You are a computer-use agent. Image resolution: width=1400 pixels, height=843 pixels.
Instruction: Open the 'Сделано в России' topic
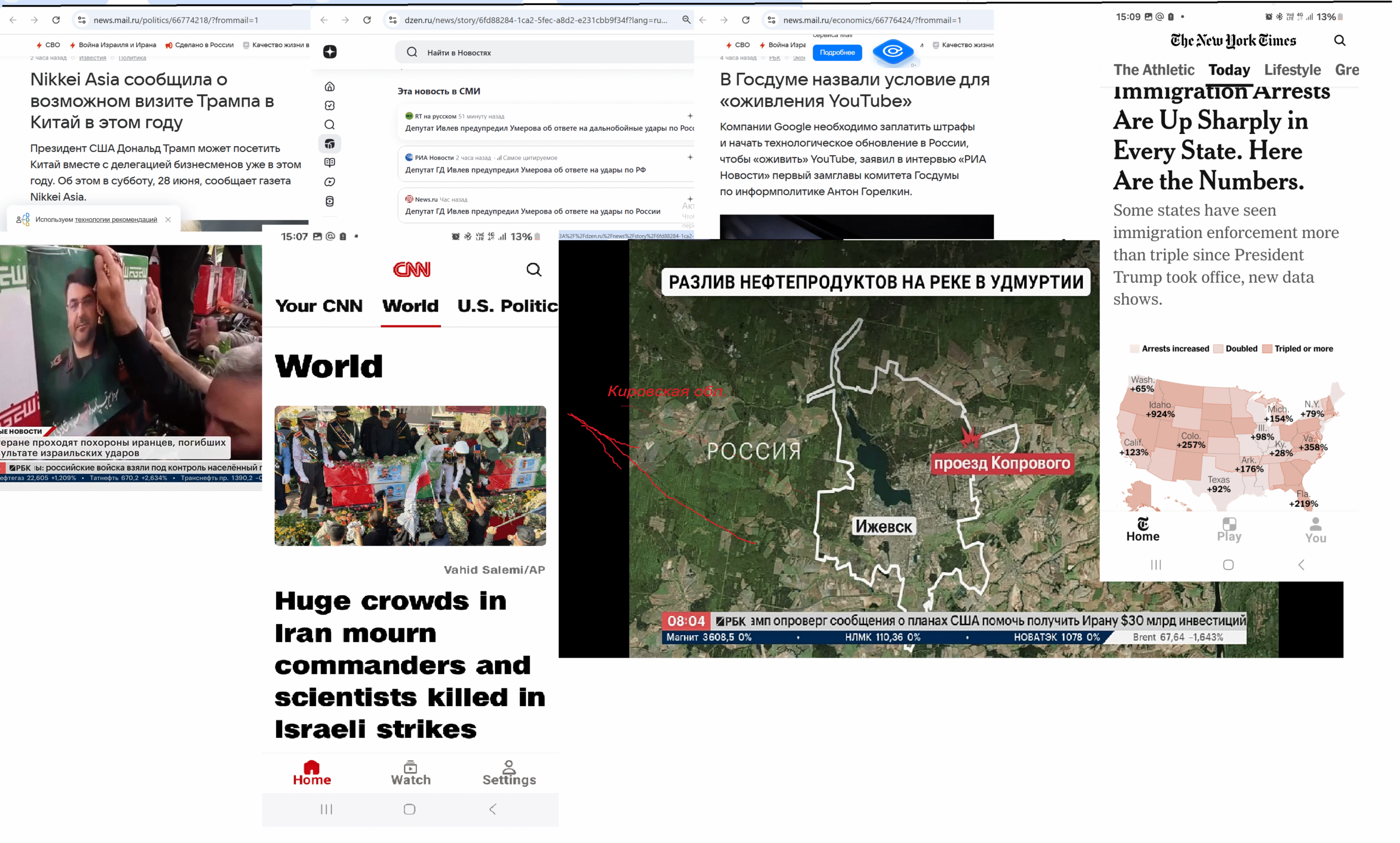[199, 45]
